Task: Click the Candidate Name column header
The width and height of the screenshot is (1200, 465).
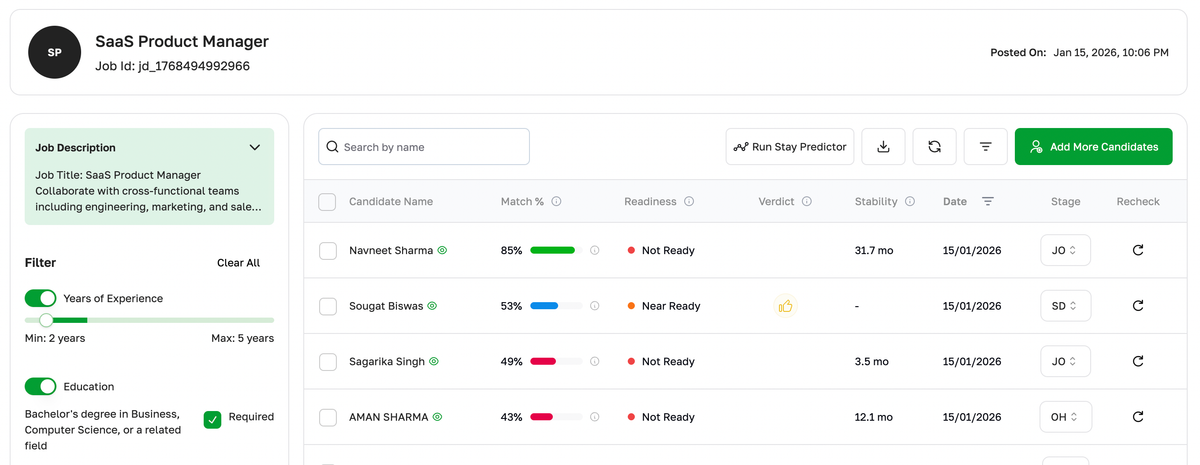Action: point(391,201)
